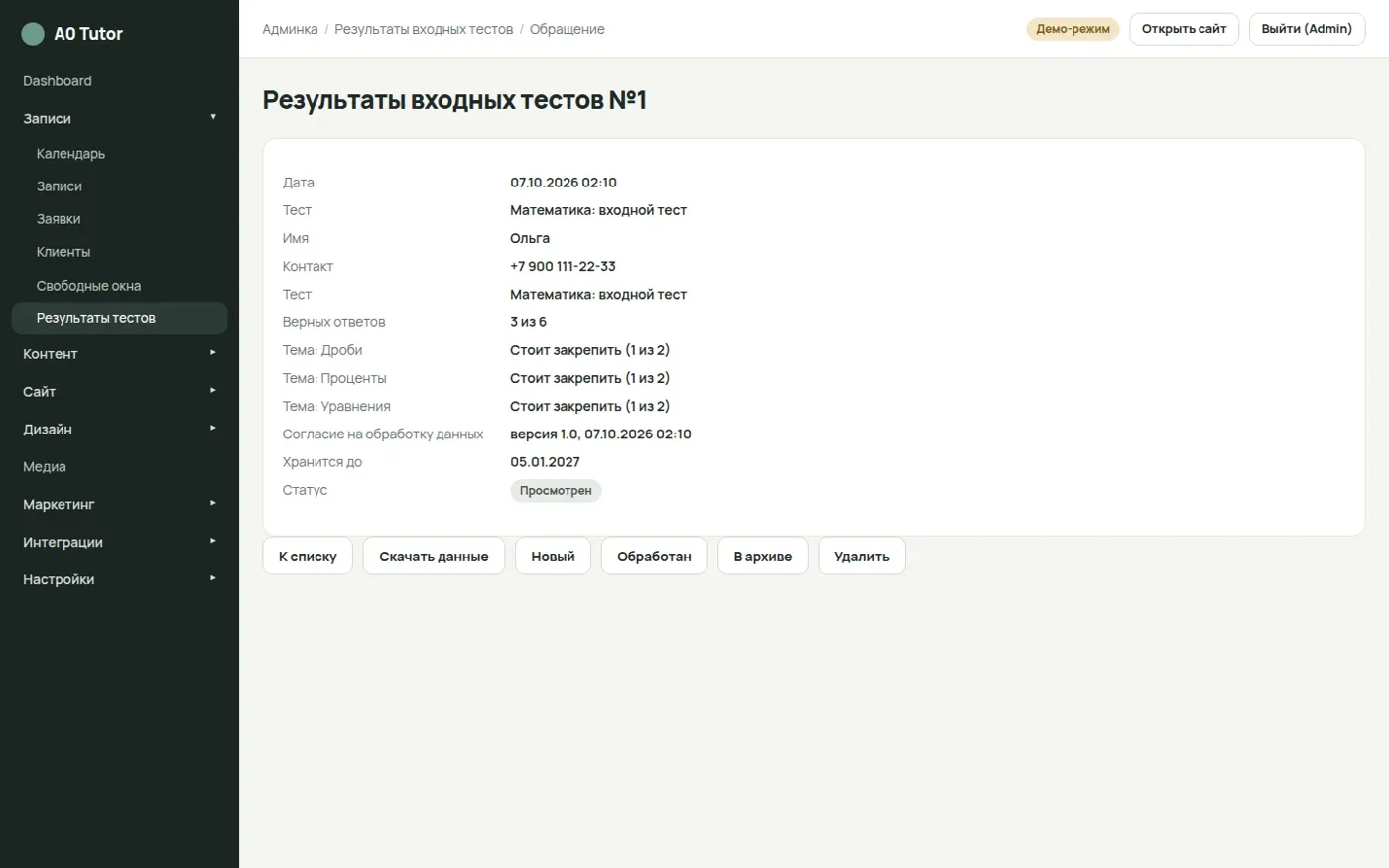Move the result to В архиве
Screen dimensions: 1389x868
coord(762,557)
